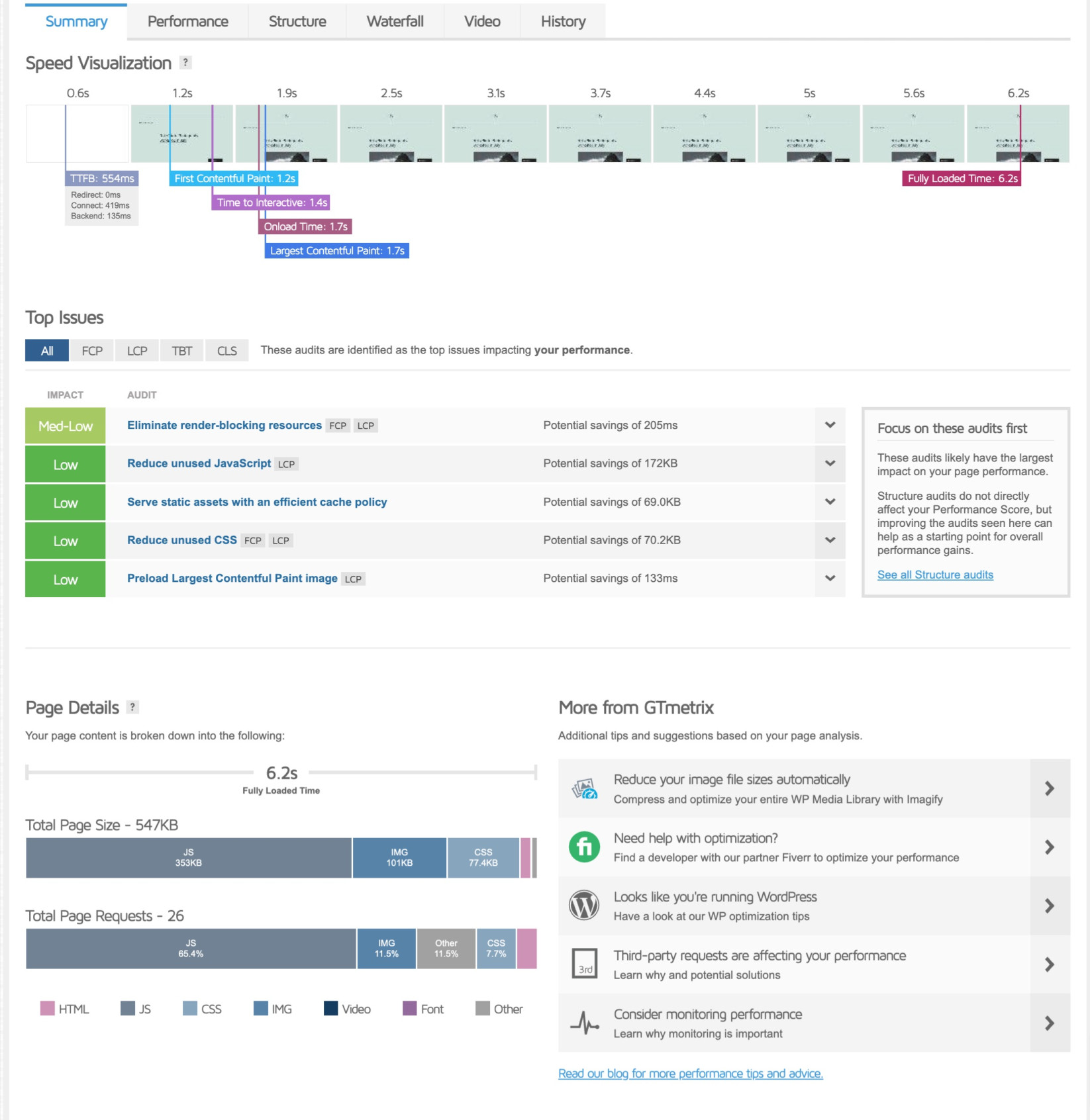Filter top issues by TBT
Viewport: 1090px width, 1120px height.
point(182,350)
